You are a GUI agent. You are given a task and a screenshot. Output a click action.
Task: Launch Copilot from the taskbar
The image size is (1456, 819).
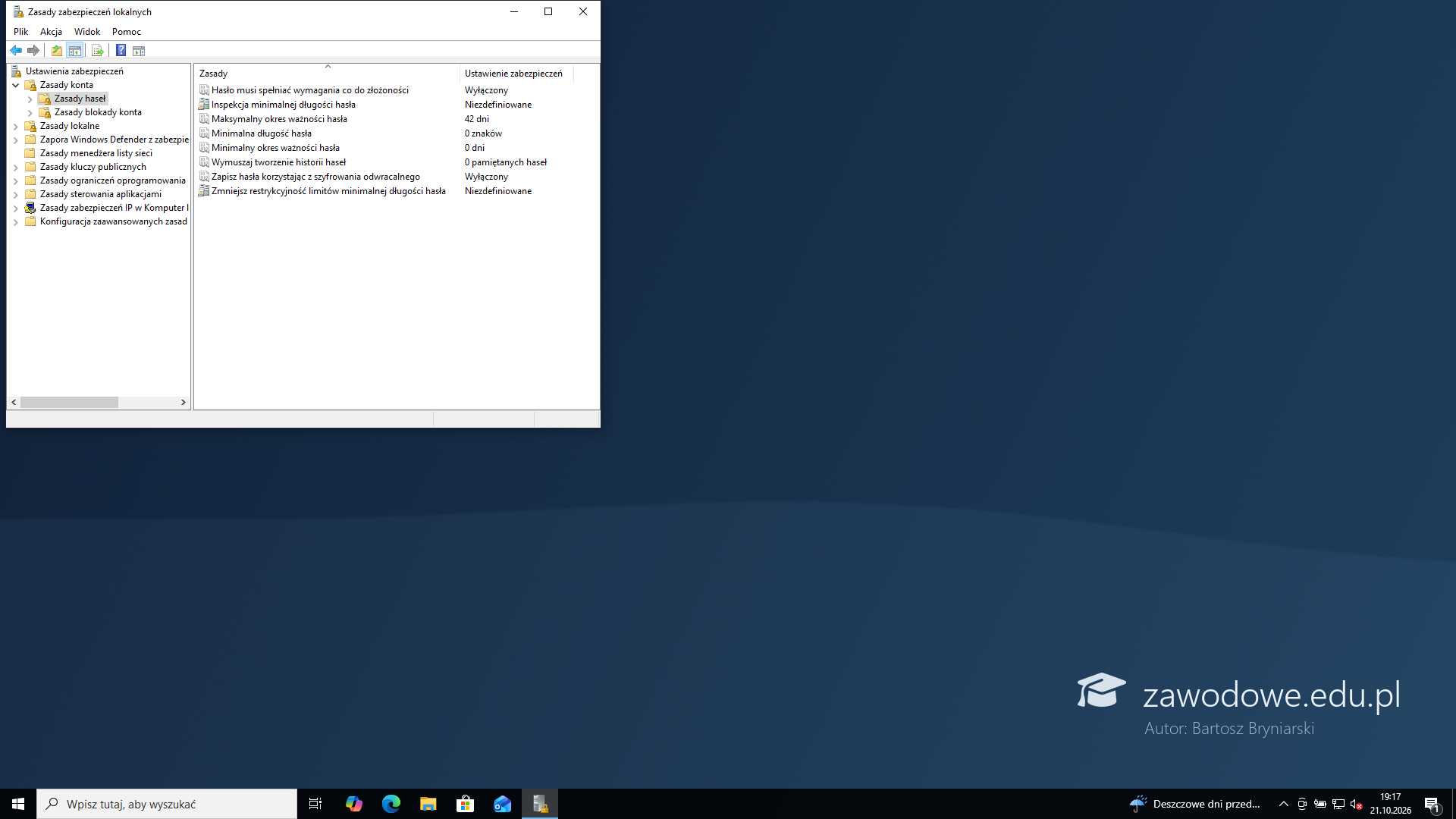tap(353, 804)
